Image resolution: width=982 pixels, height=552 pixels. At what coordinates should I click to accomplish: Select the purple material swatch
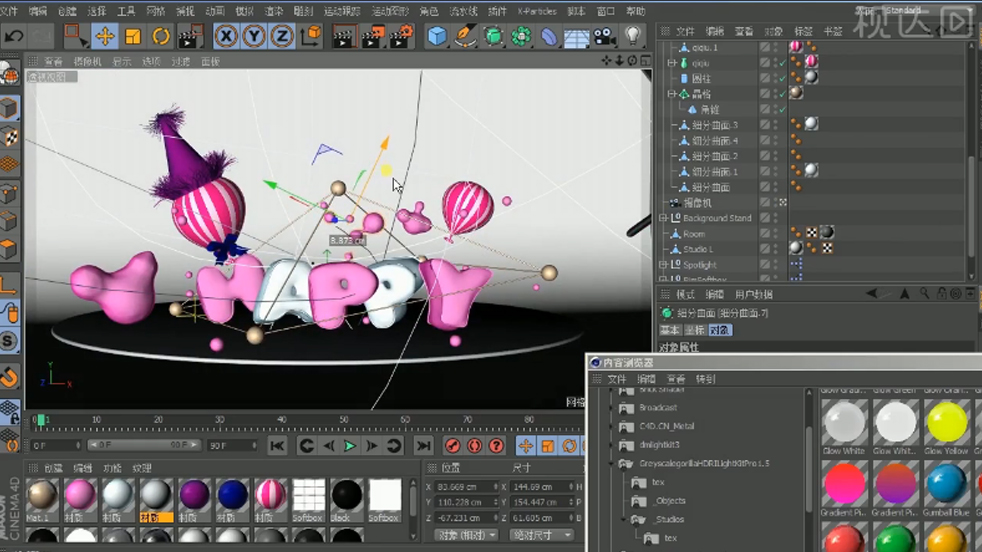pos(194,495)
